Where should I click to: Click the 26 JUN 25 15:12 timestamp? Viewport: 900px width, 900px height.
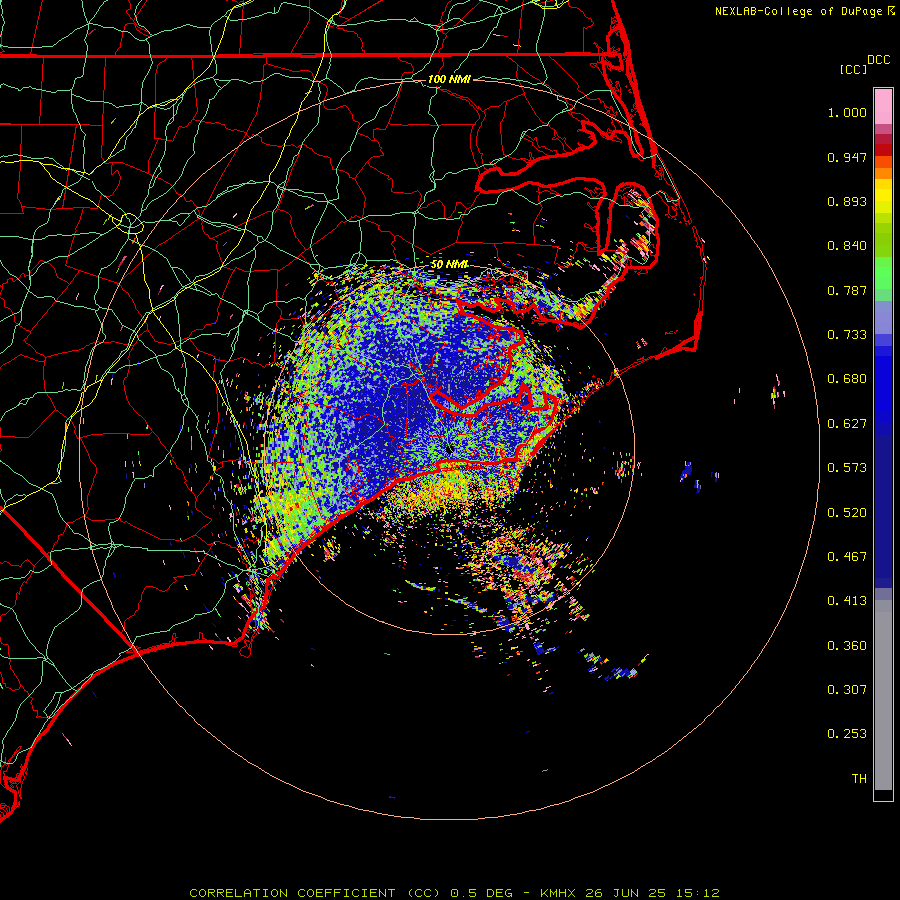[x=652, y=893]
